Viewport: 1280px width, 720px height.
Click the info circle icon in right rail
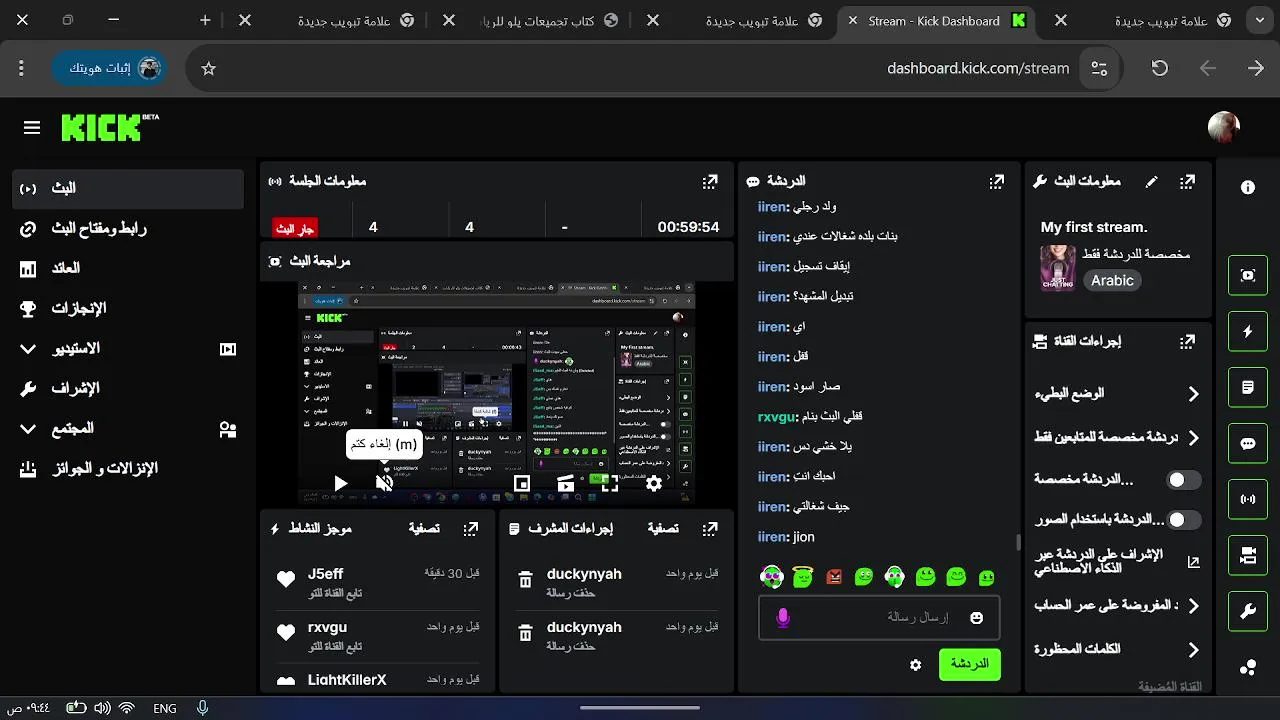(1248, 187)
